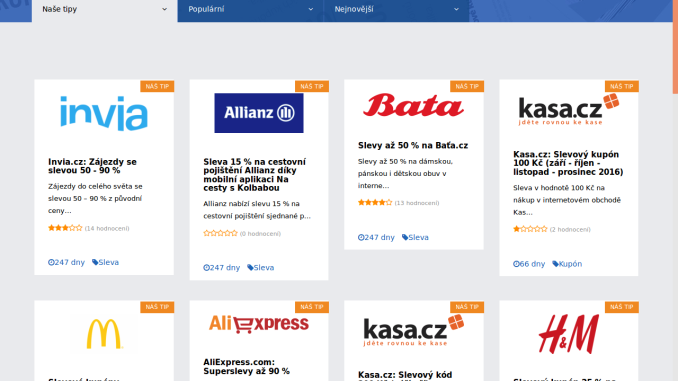Click the H&M logo image
This screenshot has width=678, height=381.
569,333
